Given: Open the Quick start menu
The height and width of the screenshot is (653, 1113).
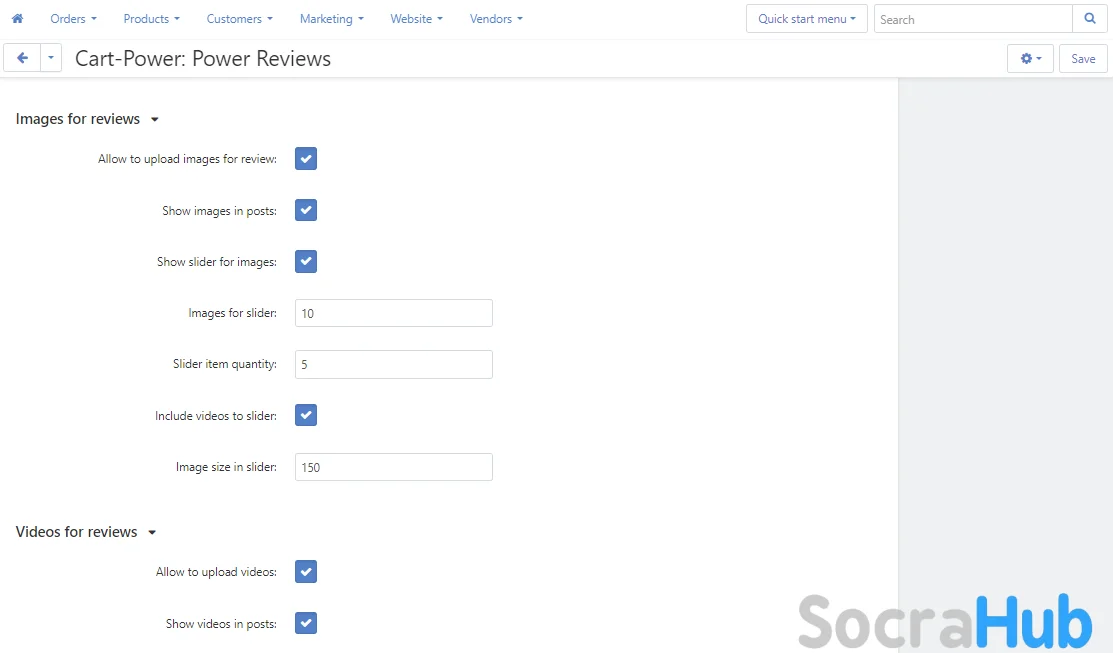Looking at the screenshot, I should pyautogui.click(x=807, y=19).
